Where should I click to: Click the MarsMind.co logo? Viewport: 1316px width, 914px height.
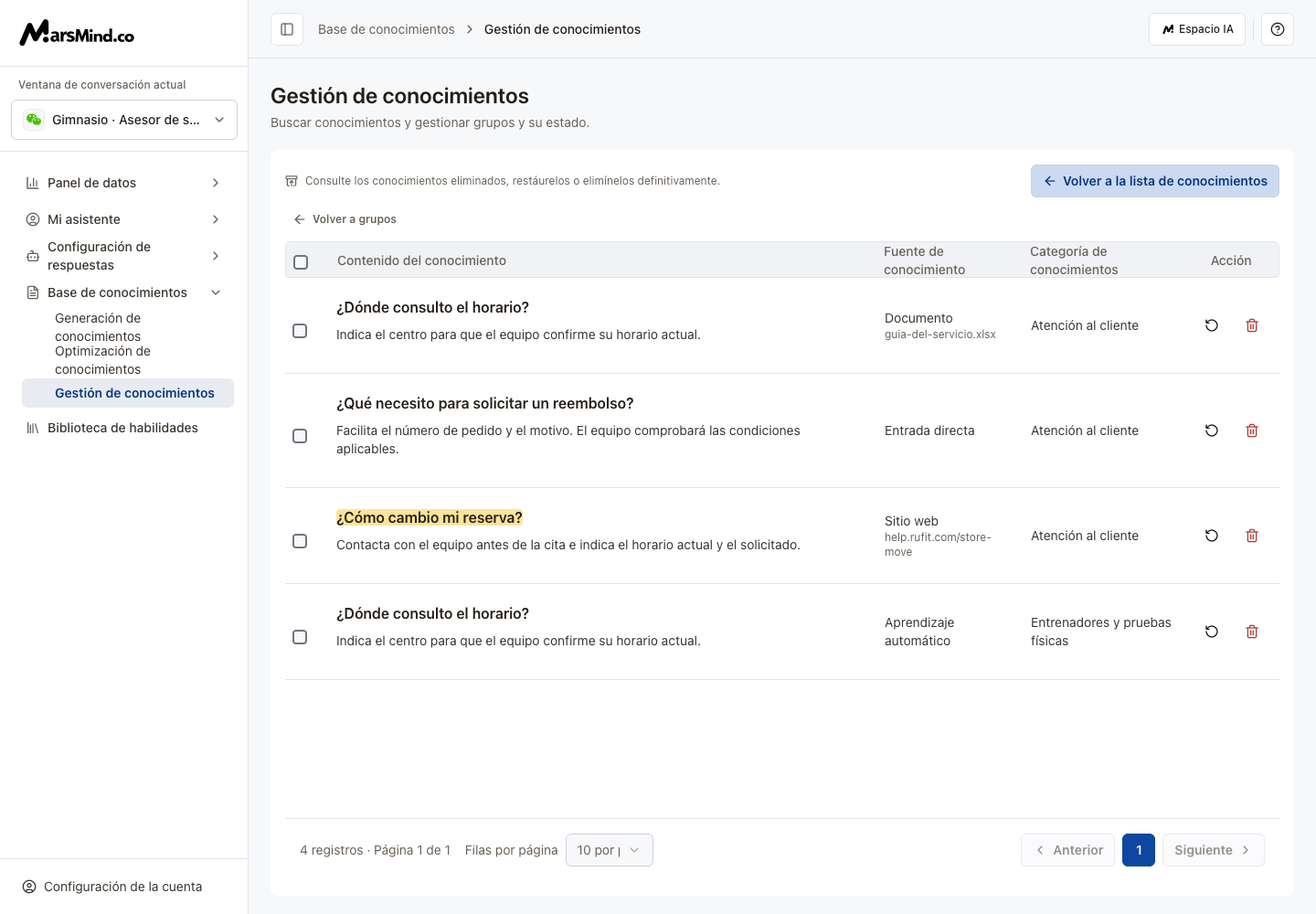pos(77,33)
